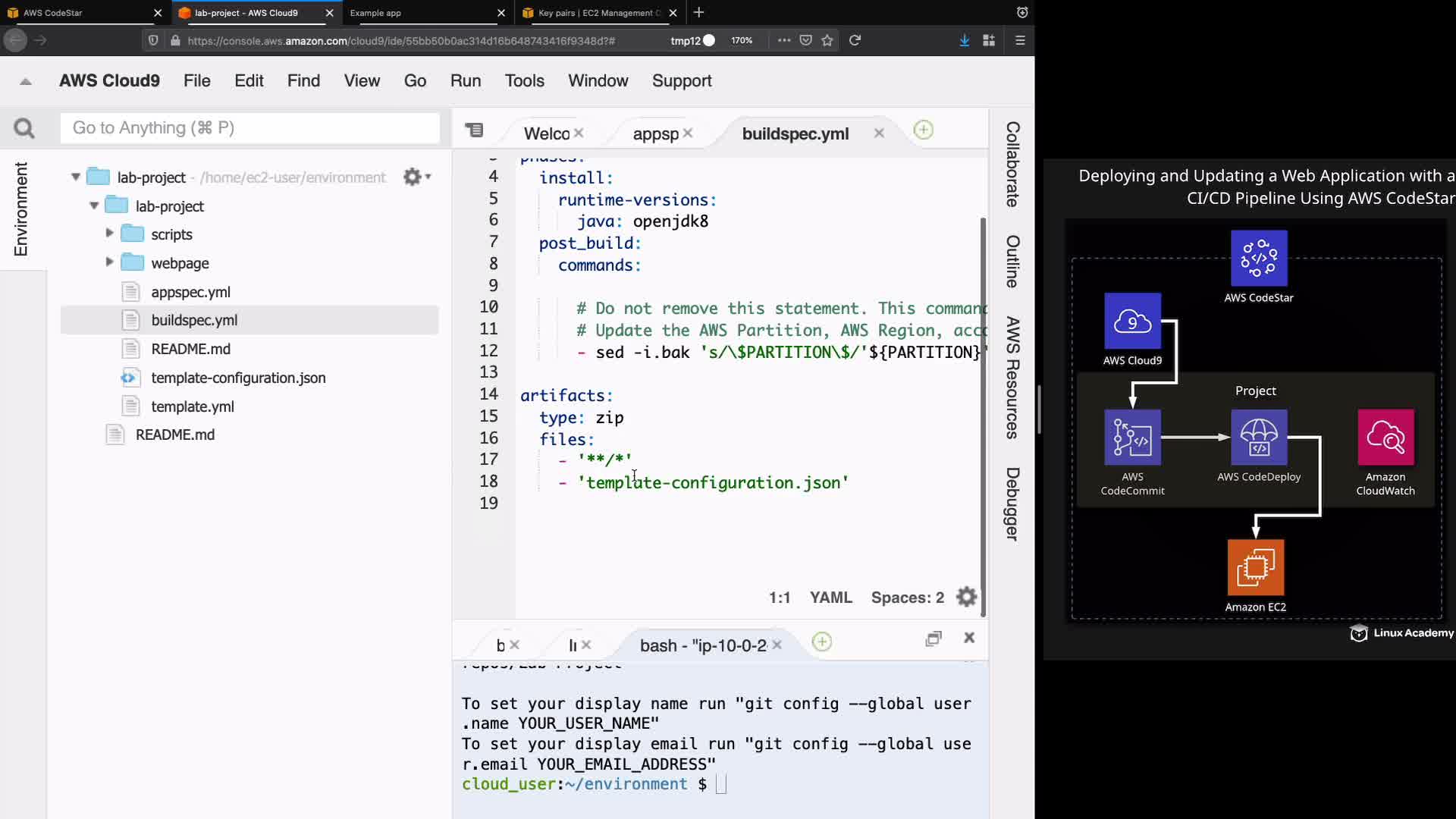This screenshot has width=1456, height=819.
Task: Switch to the appsp editor tab
Action: click(655, 134)
